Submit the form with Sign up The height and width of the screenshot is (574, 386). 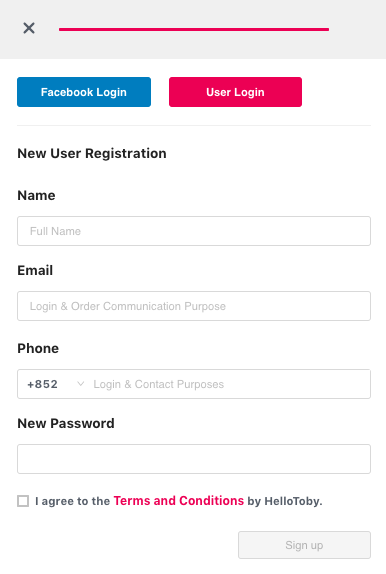(304, 545)
